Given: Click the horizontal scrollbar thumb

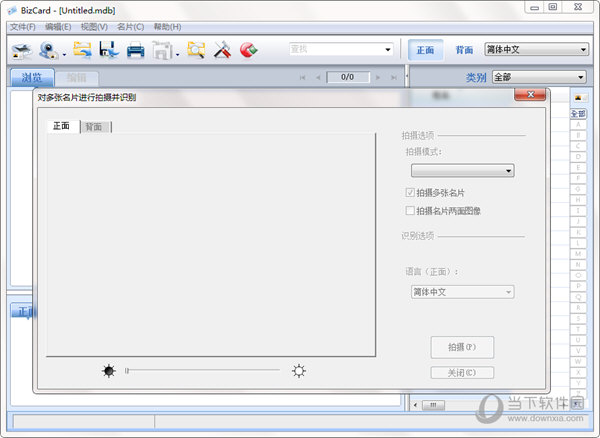Looking at the screenshot, I should coord(433,405).
